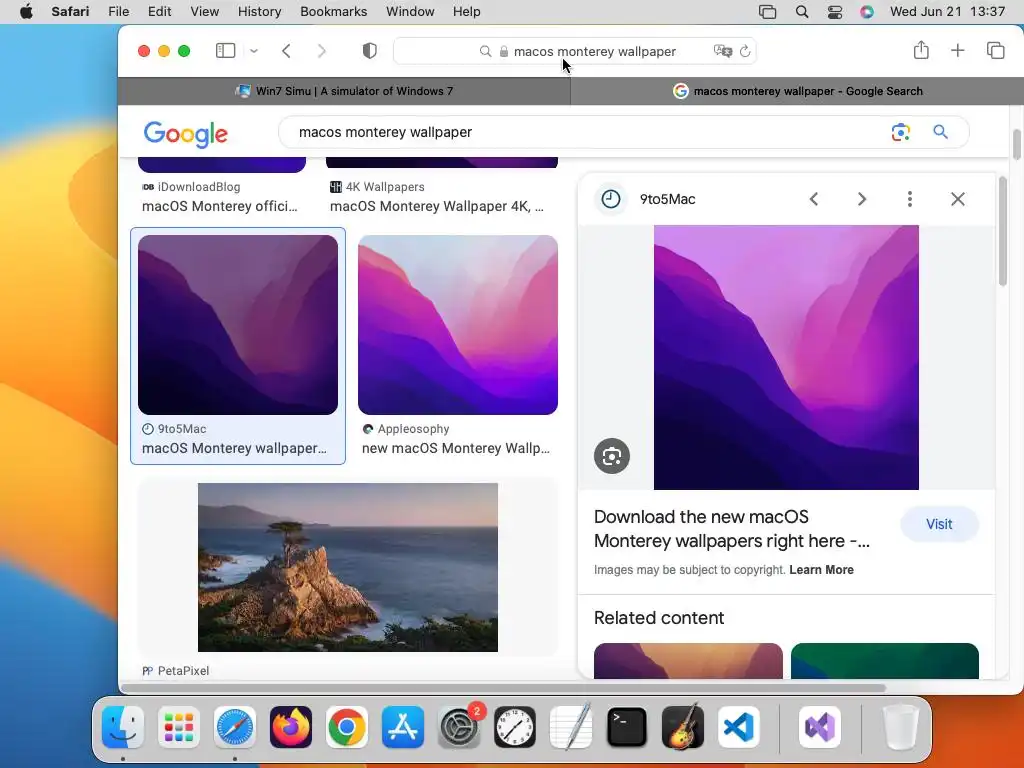The image size is (1024, 768).
Task: Open System Settings from the Dock
Action: [x=459, y=727]
